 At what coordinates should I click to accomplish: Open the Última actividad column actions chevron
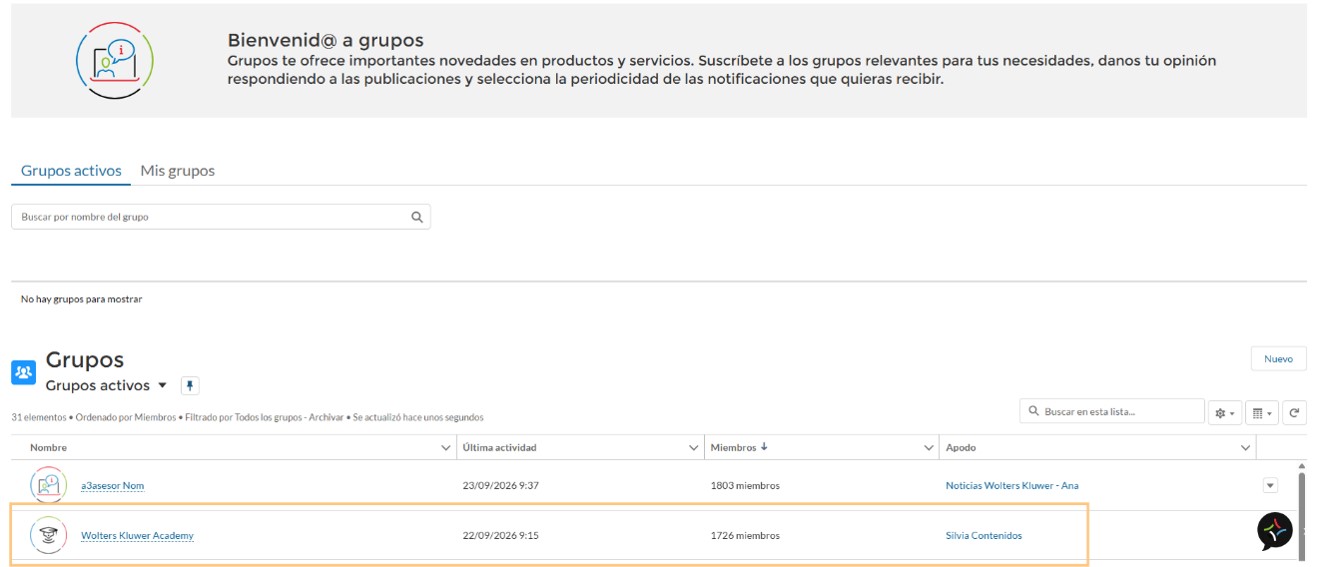(x=694, y=448)
